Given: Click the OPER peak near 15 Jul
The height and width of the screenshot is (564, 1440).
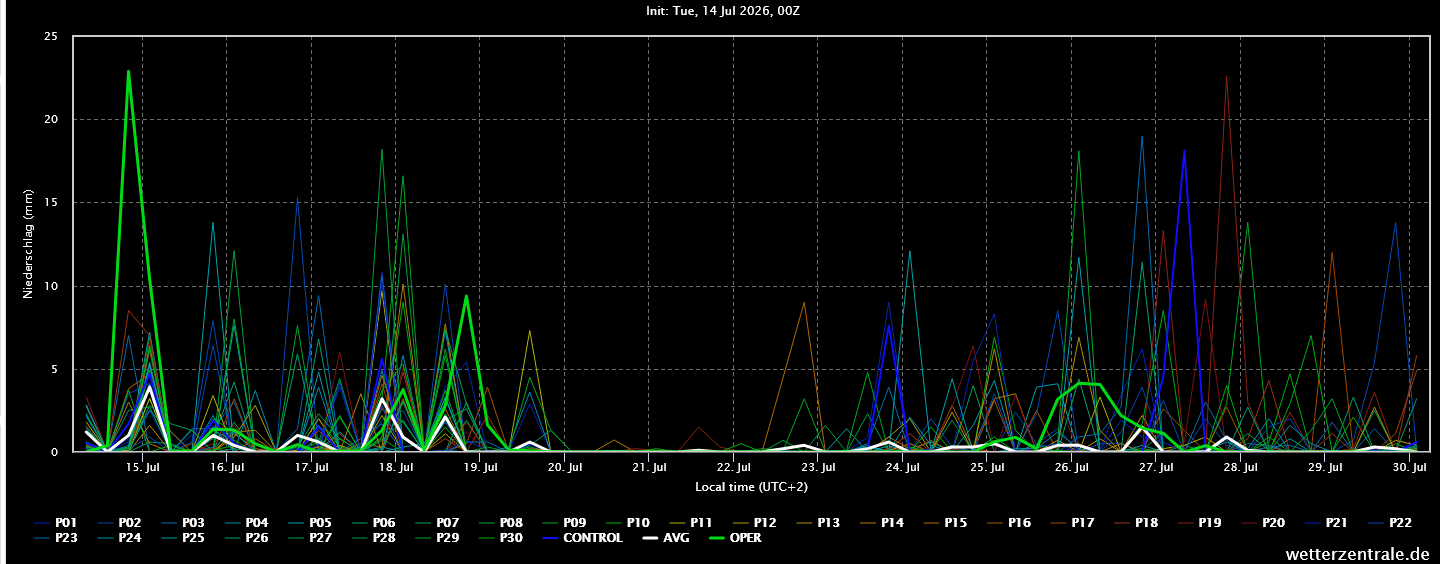Looking at the screenshot, I should coord(129,71).
